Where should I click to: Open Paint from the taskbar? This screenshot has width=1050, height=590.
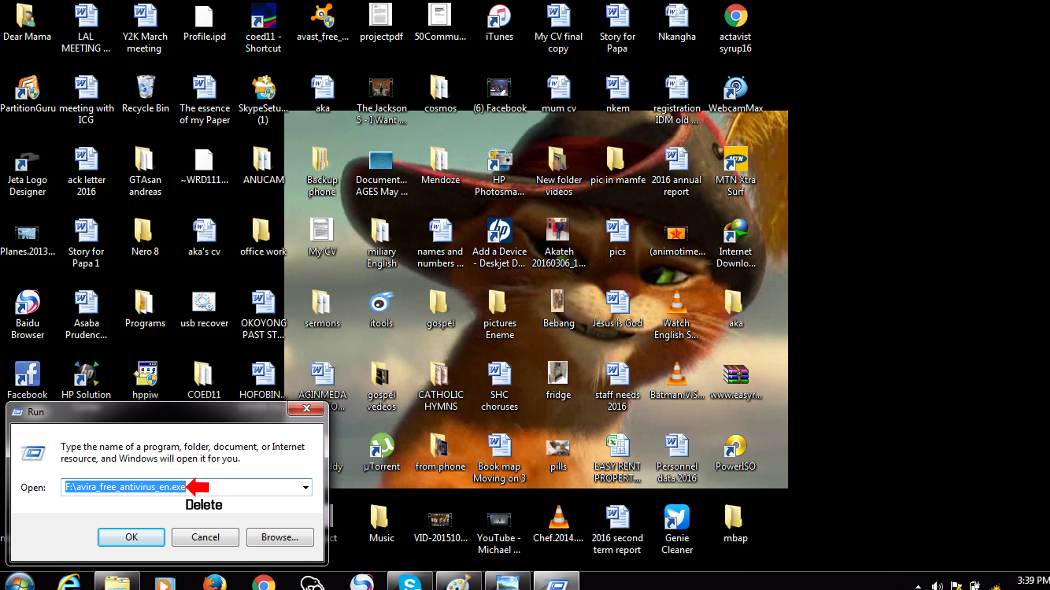pos(459,581)
